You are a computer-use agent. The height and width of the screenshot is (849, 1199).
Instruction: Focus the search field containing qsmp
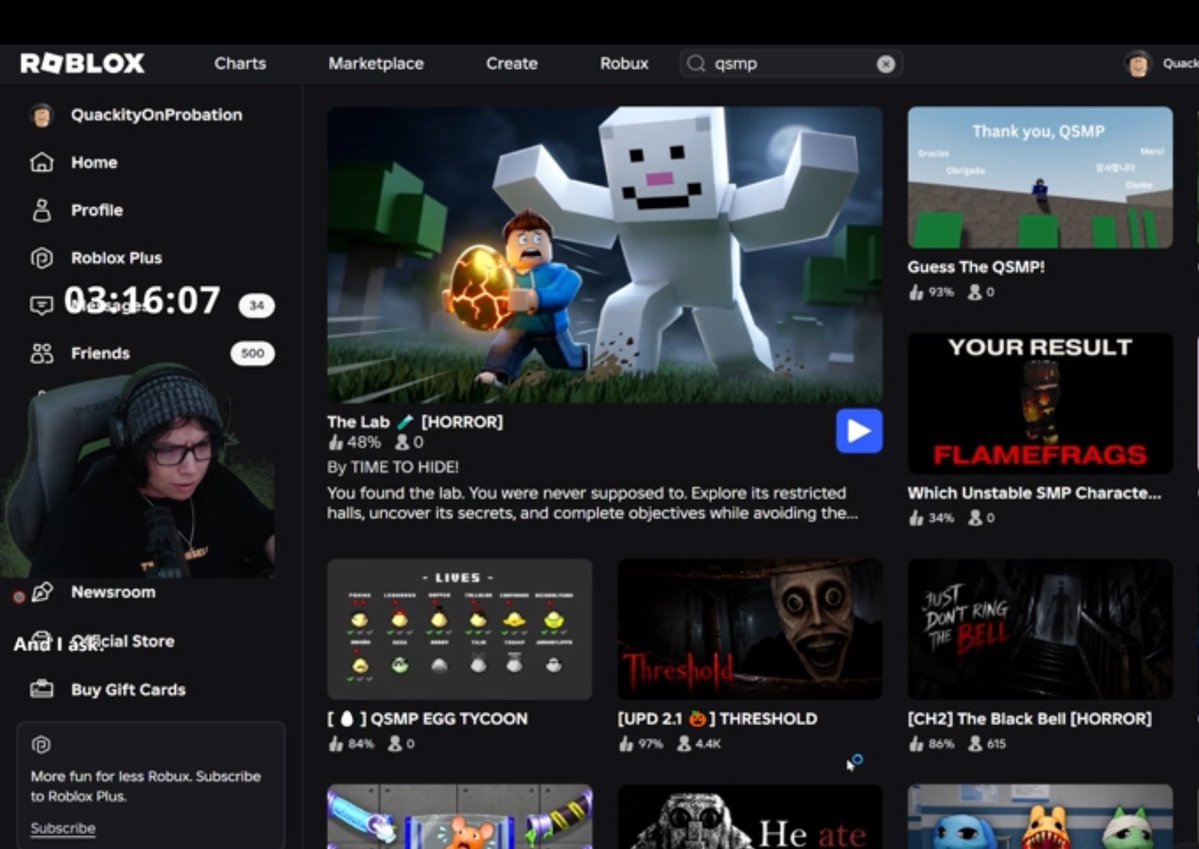coord(791,63)
